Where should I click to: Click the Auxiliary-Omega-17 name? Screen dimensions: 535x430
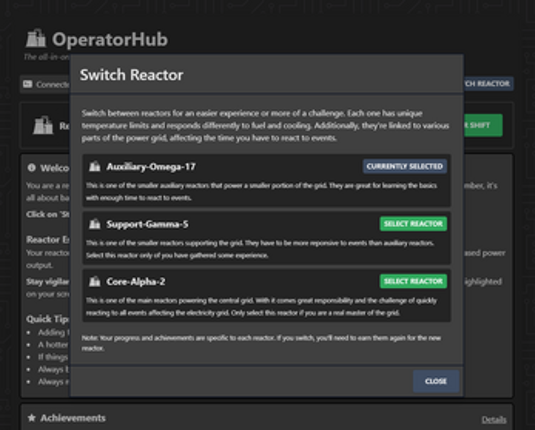pos(151,167)
